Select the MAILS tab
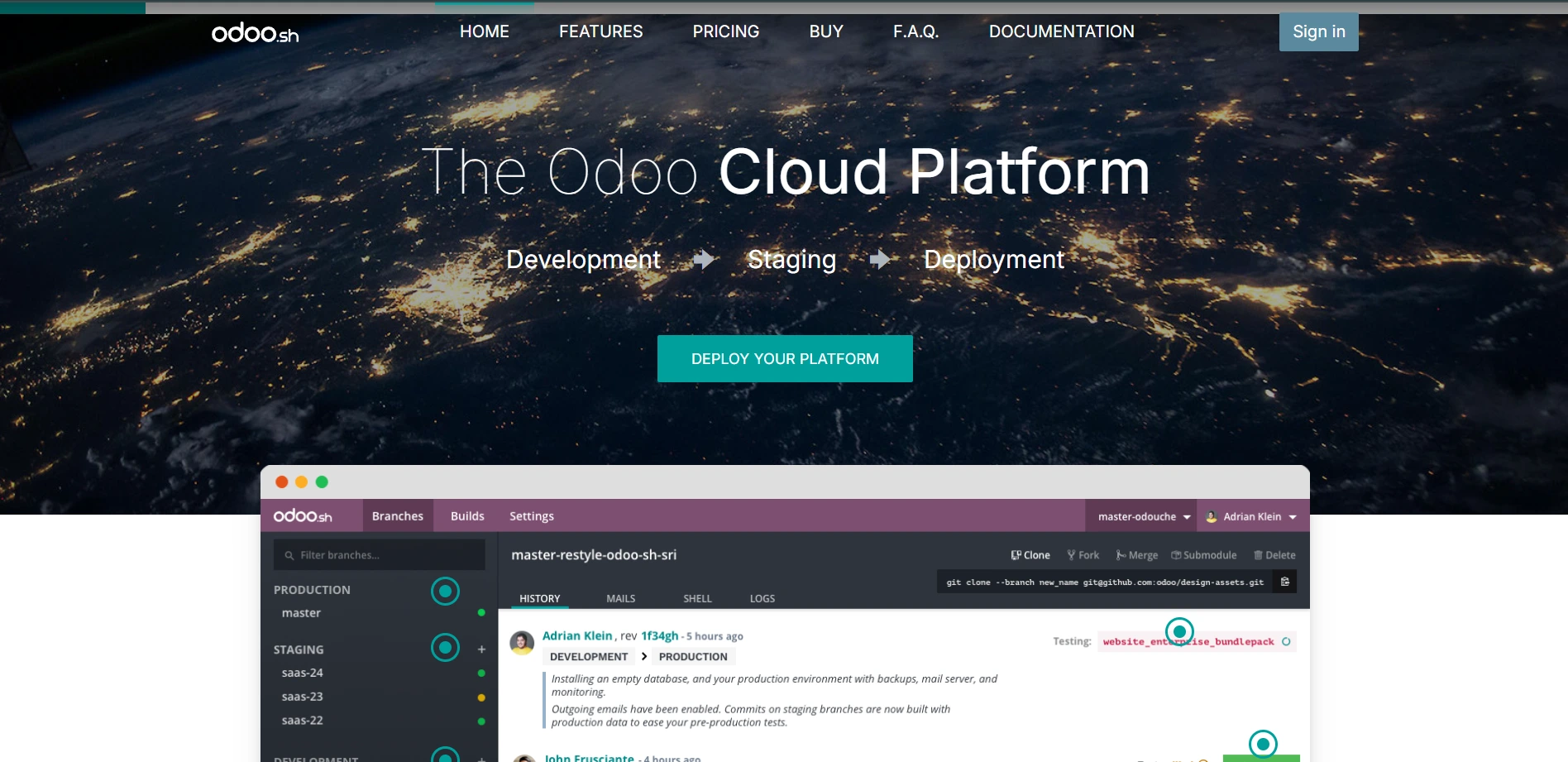This screenshot has height=762, width=1568. point(620,598)
